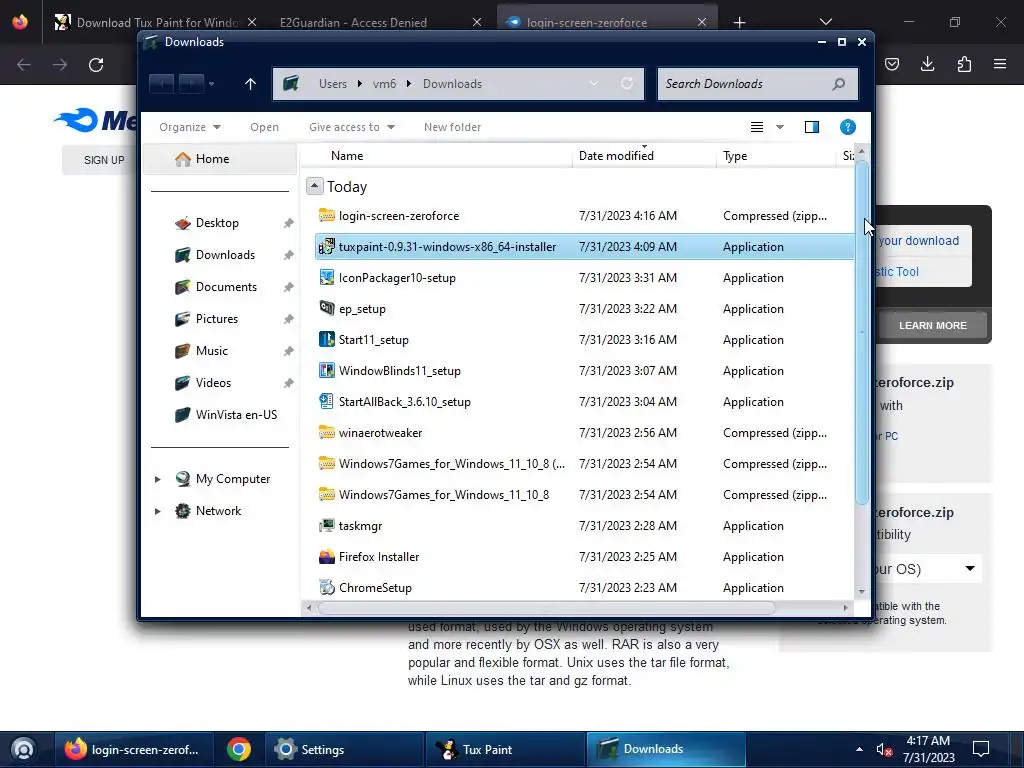The image size is (1024, 768).
Task: Click the forward navigation button in Downloads window
Action: click(x=191, y=84)
